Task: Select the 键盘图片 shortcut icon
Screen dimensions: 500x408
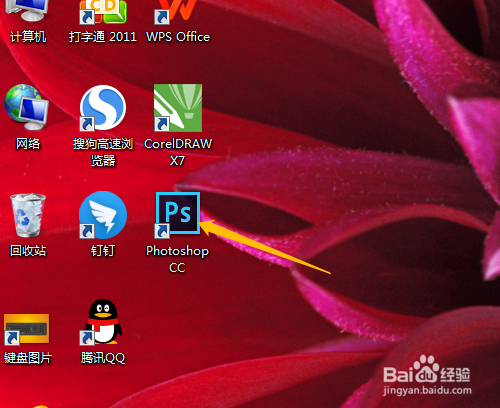Action: 27,329
